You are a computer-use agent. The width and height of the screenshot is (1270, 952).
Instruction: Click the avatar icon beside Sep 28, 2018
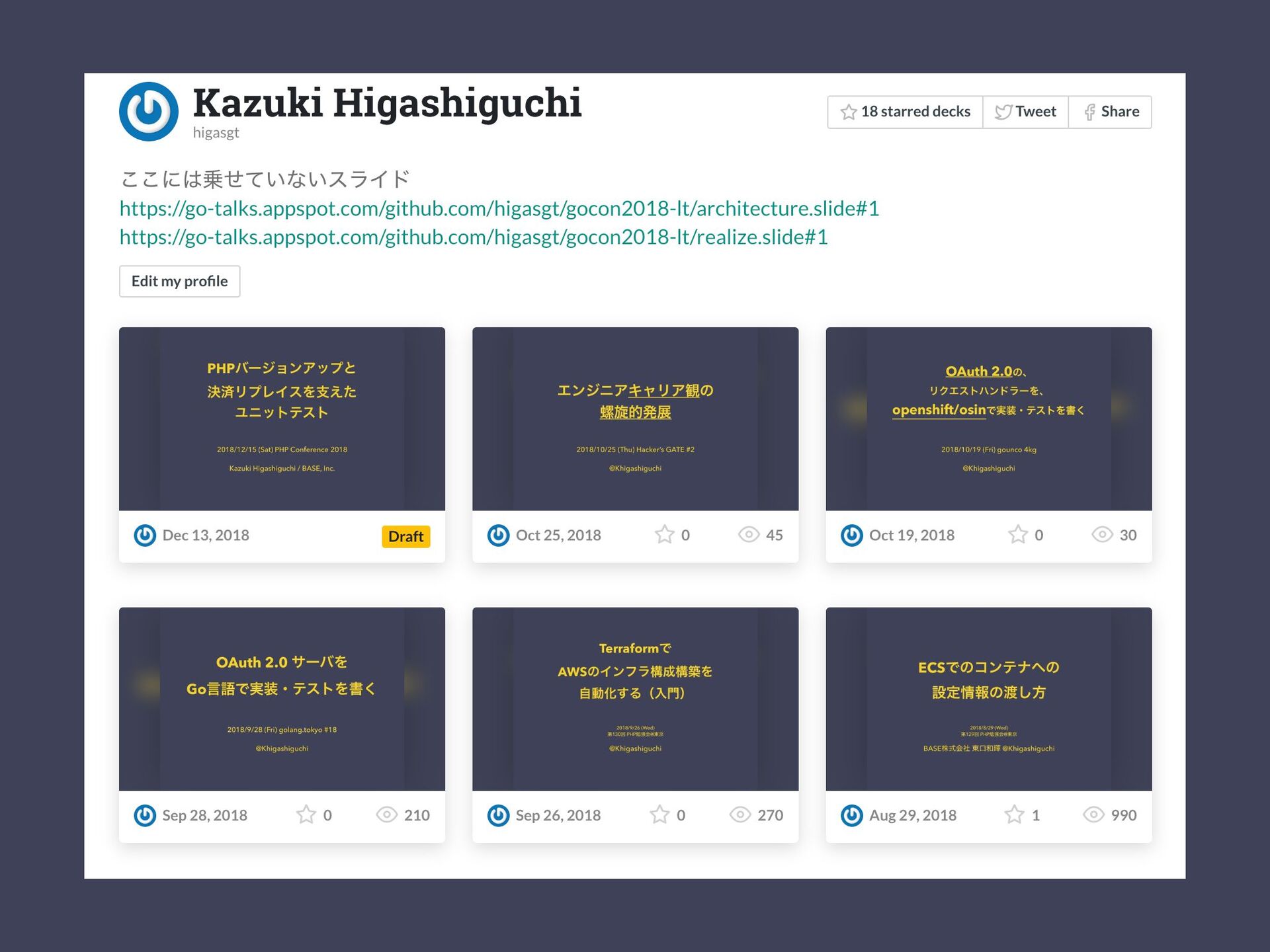[145, 815]
